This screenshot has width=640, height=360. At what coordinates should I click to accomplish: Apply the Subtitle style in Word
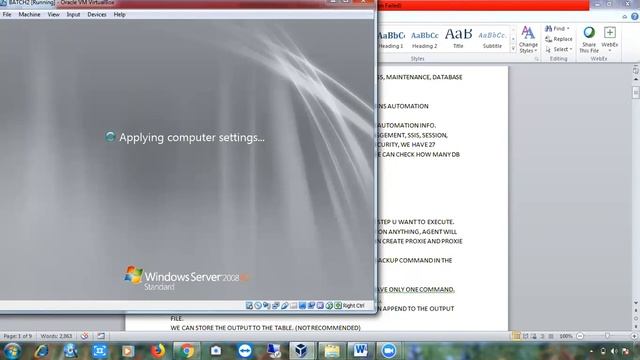point(492,40)
